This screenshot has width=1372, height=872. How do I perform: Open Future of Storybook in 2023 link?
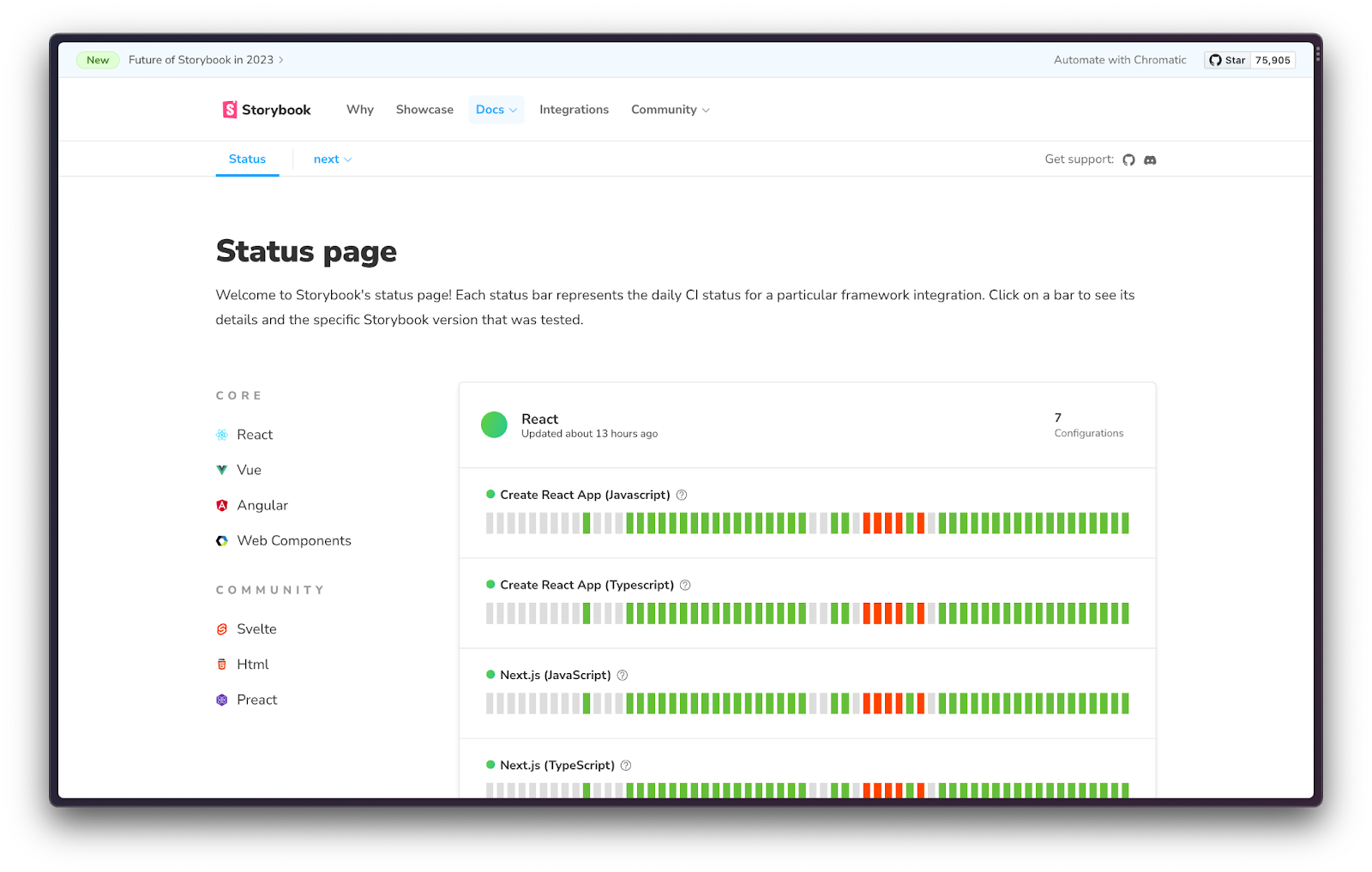(206, 60)
